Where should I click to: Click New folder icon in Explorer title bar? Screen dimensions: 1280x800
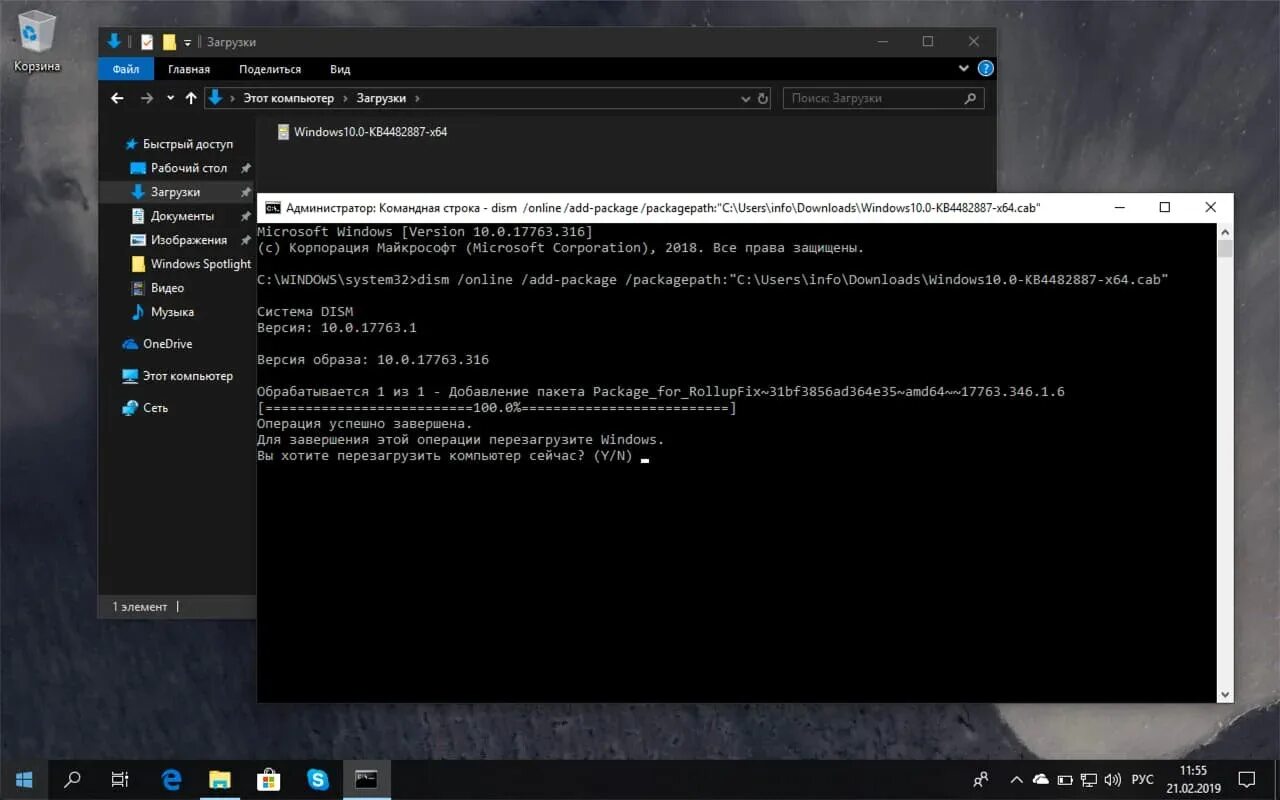169,42
